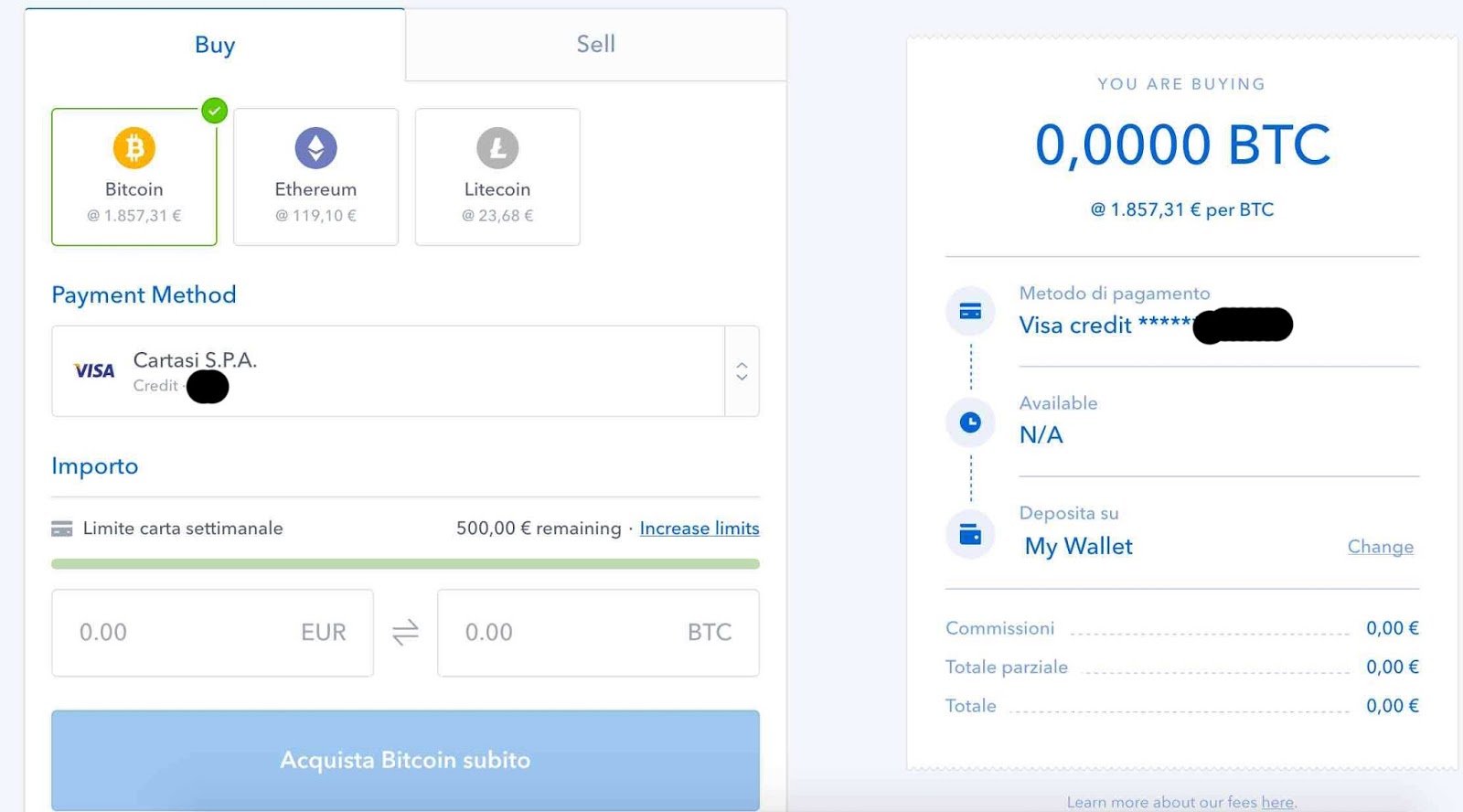Click the wallet icon beside Deposita su

970,534
